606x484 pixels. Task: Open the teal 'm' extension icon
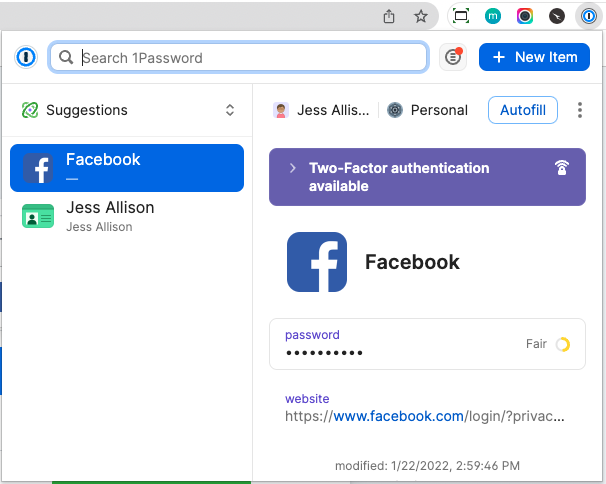[x=493, y=16]
